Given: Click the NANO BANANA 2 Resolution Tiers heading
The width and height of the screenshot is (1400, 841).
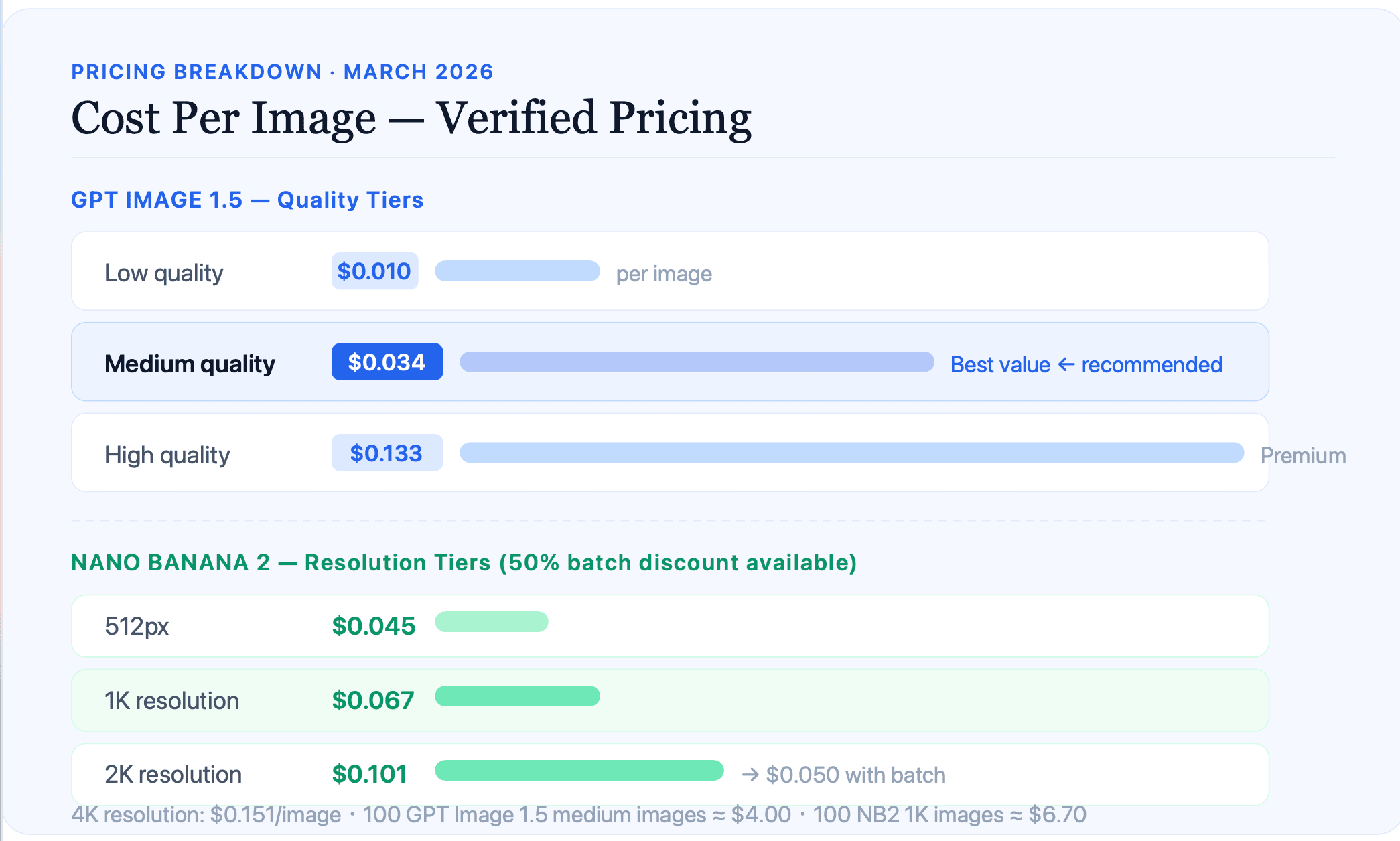Looking at the screenshot, I should (464, 562).
